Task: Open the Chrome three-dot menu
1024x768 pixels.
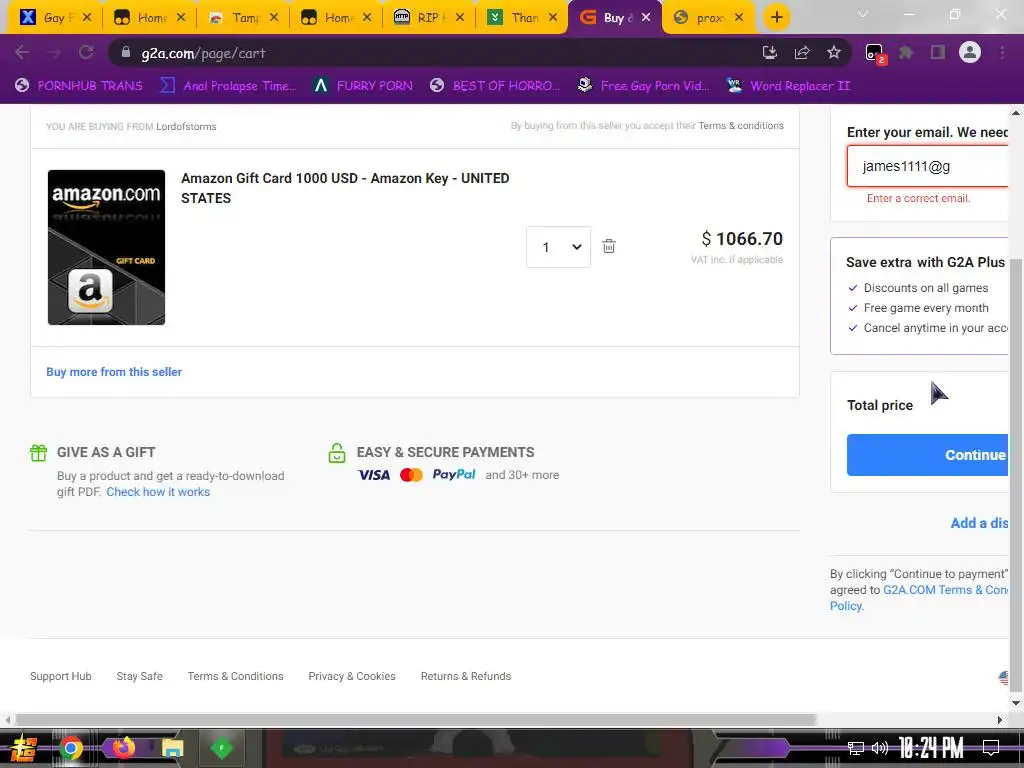Action: (1002, 53)
